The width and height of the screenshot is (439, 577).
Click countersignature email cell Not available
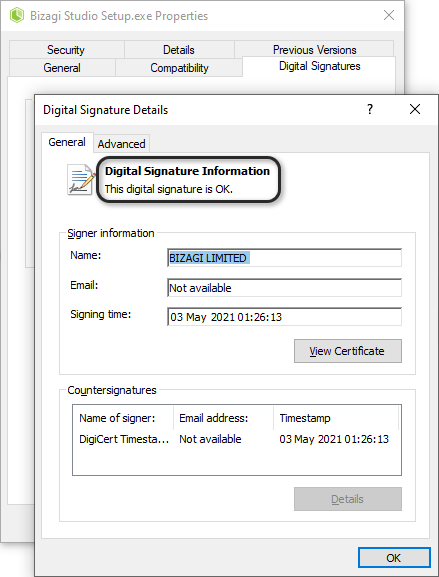[210, 439]
